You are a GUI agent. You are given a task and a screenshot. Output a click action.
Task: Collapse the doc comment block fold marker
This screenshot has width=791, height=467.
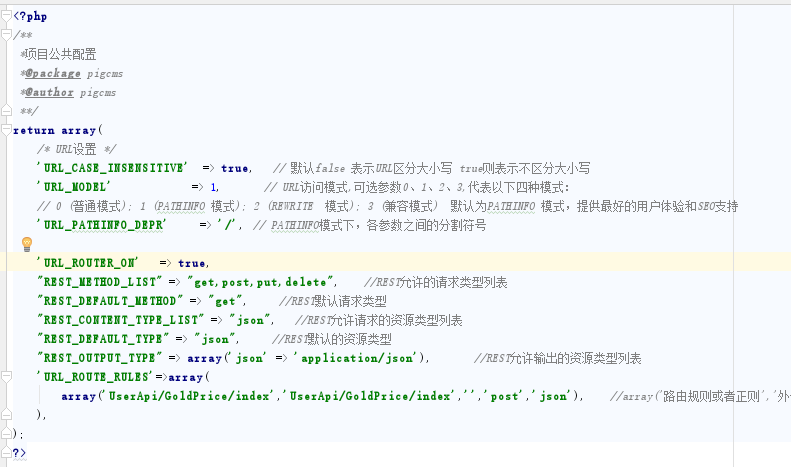click(7, 36)
